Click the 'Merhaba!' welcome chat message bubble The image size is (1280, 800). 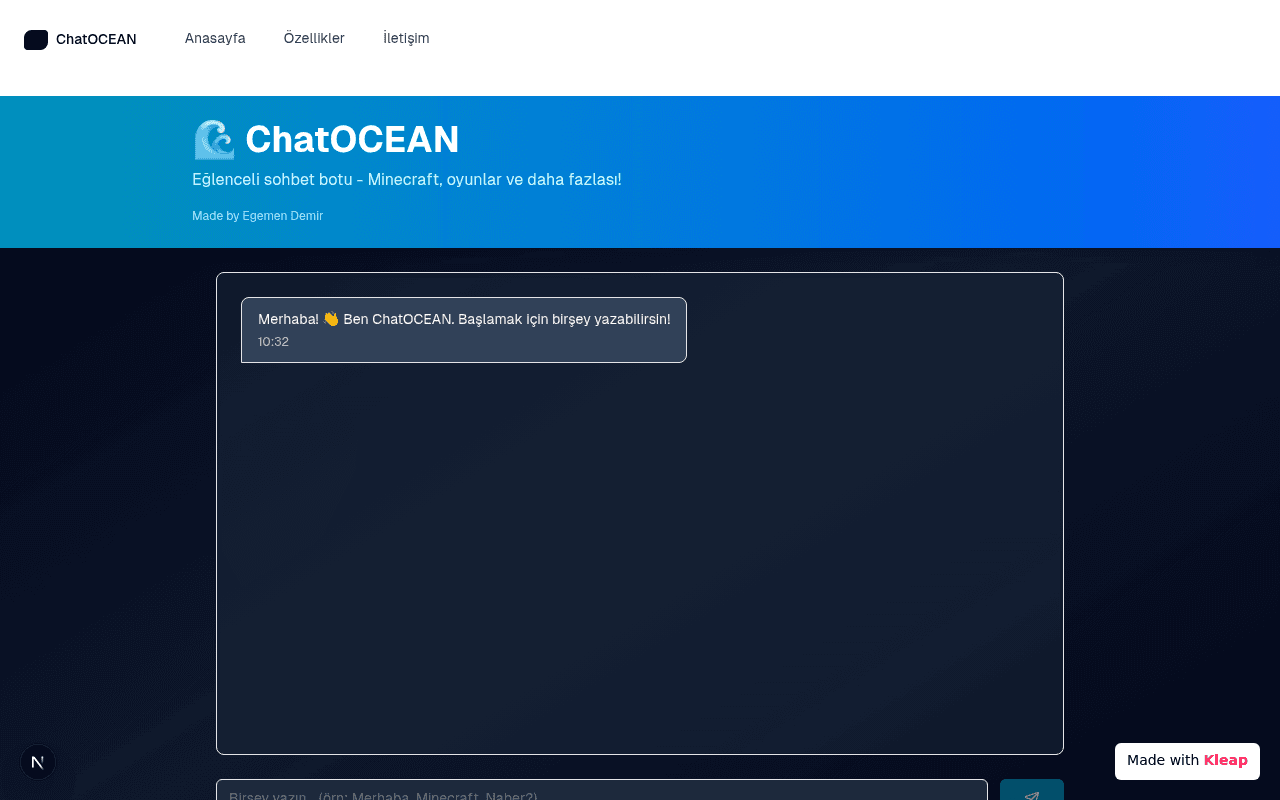[464, 330]
